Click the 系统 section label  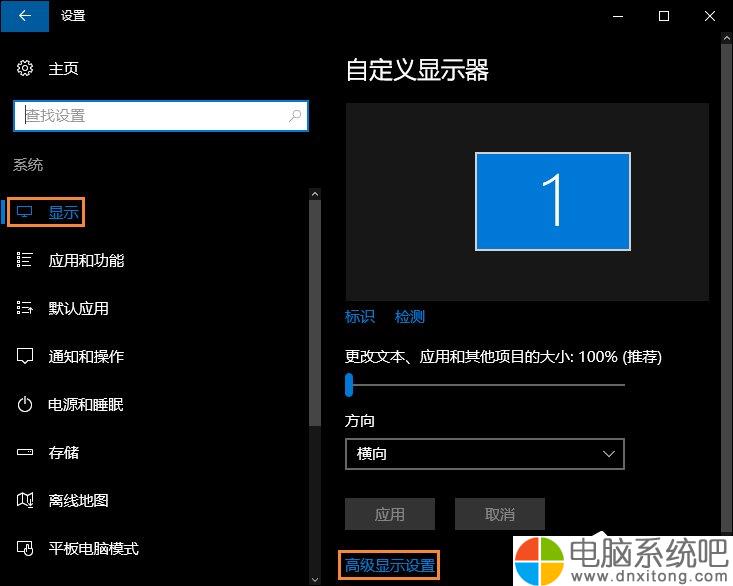click(28, 164)
